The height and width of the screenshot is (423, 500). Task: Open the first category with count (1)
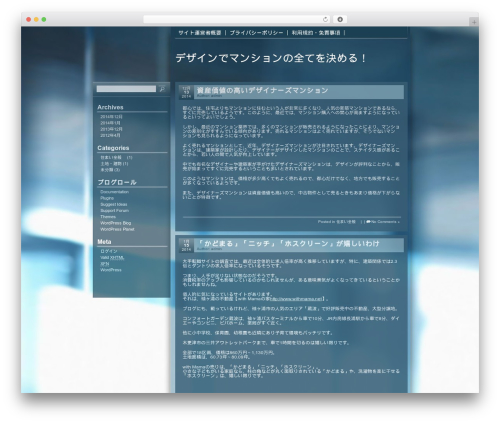[x=111, y=157]
